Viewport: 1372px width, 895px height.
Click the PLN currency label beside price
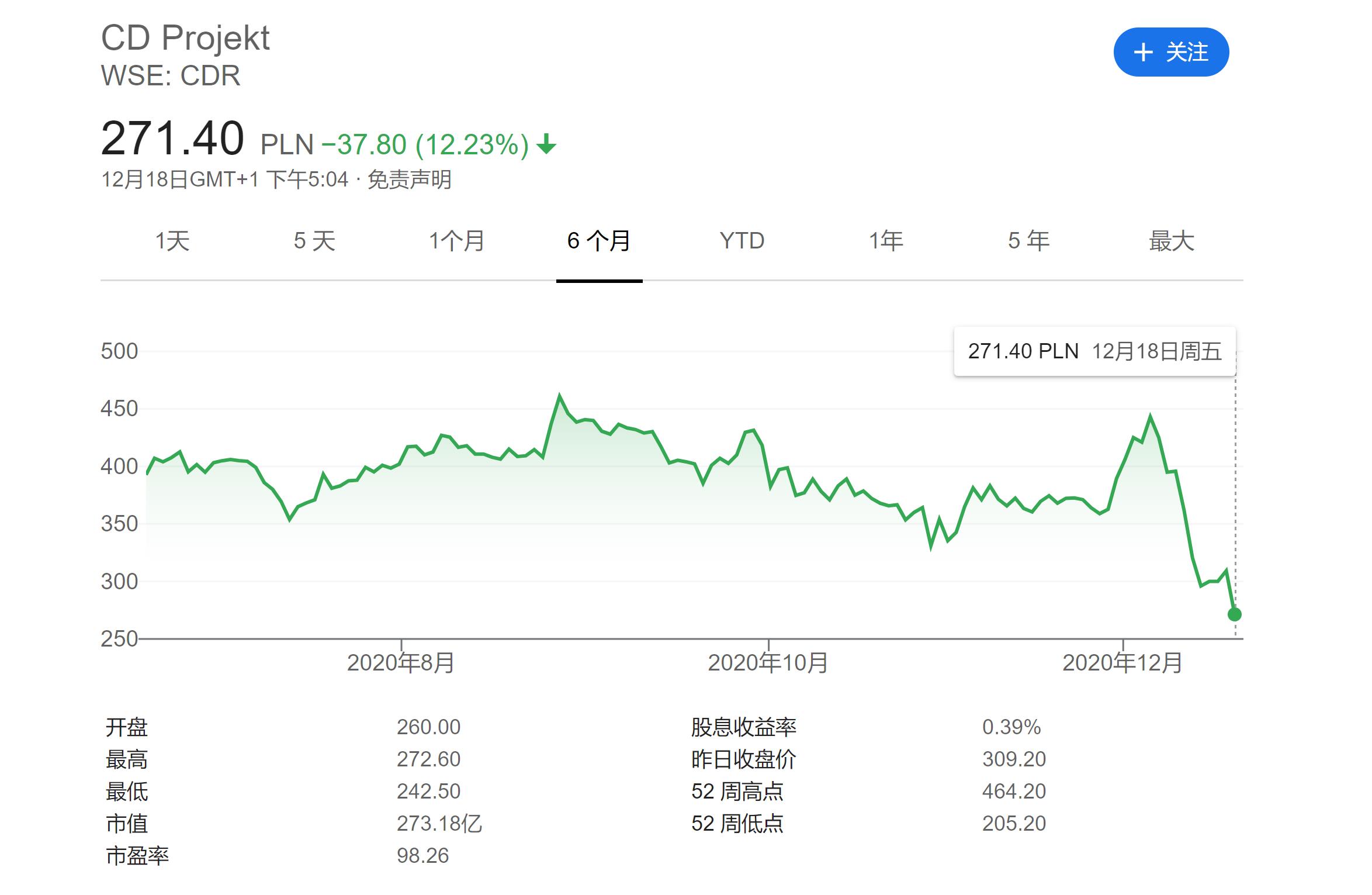click(287, 144)
